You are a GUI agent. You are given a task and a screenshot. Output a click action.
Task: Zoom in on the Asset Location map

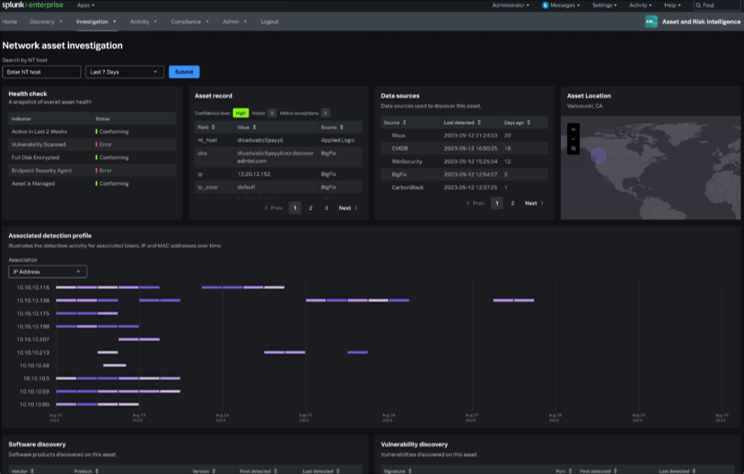click(x=573, y=129)
